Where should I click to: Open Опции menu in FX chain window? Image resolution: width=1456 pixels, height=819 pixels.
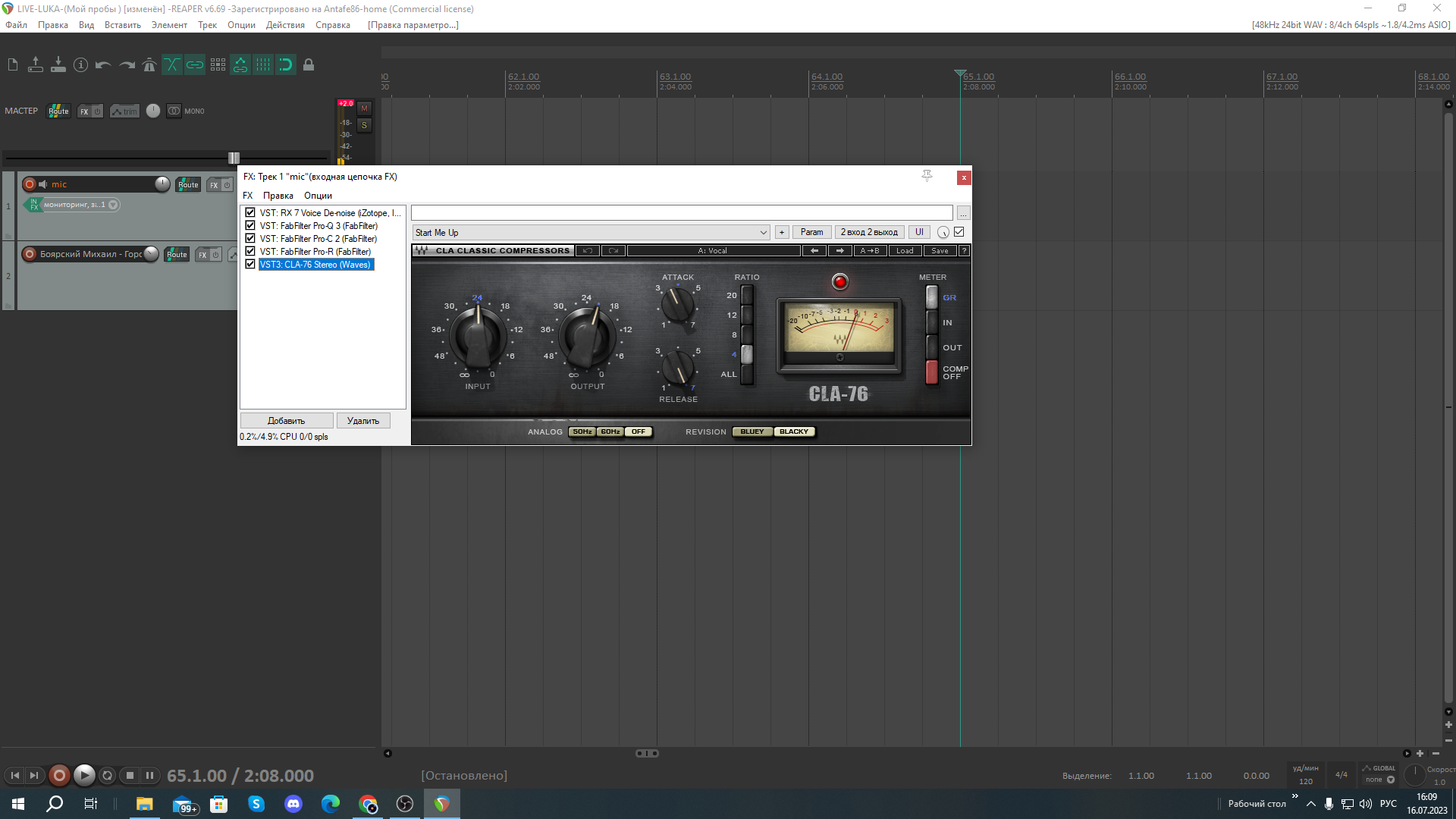pyautogui.click(x=318, y=196)
